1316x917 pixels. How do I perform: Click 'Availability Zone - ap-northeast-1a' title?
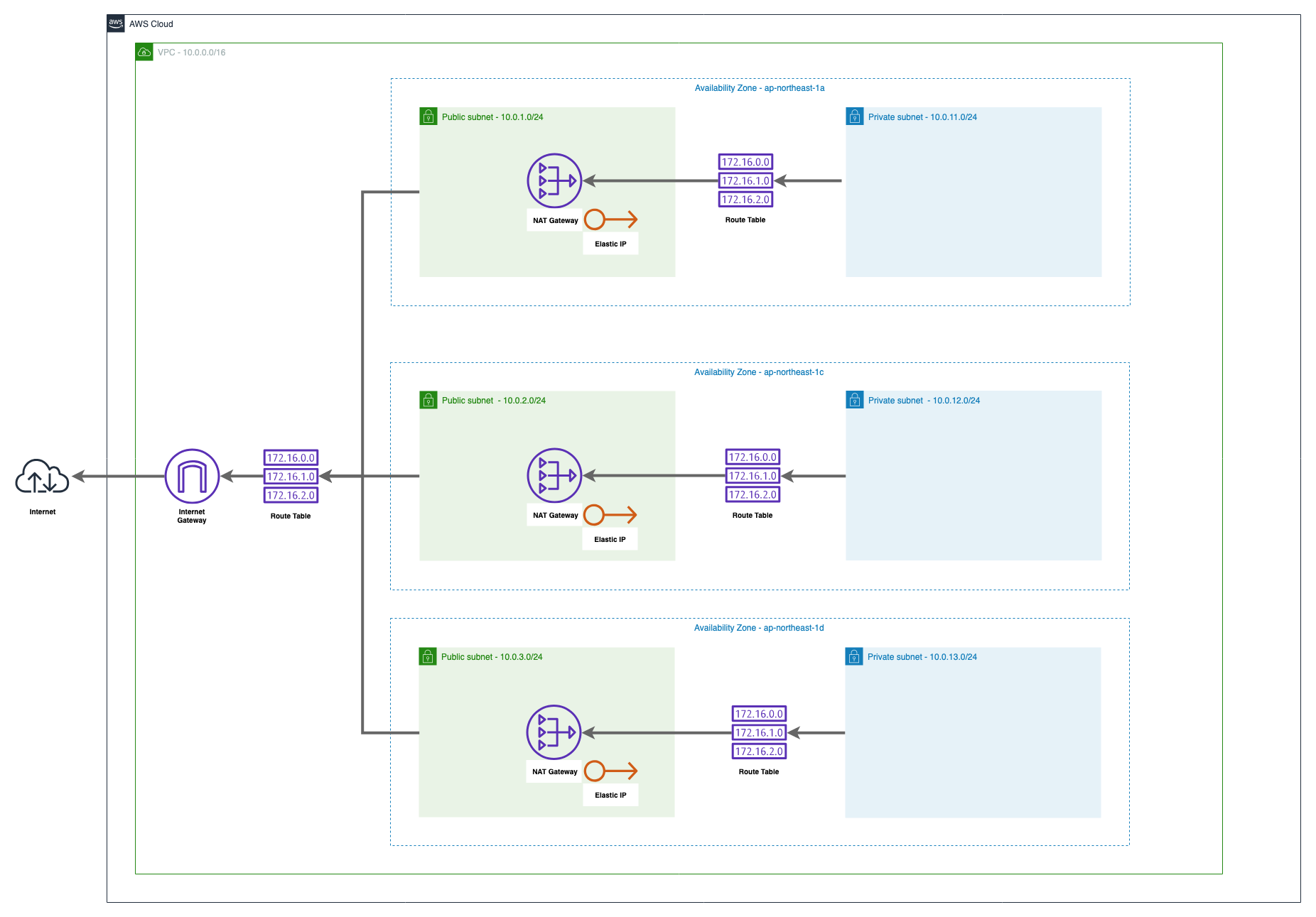click(760, 88)
